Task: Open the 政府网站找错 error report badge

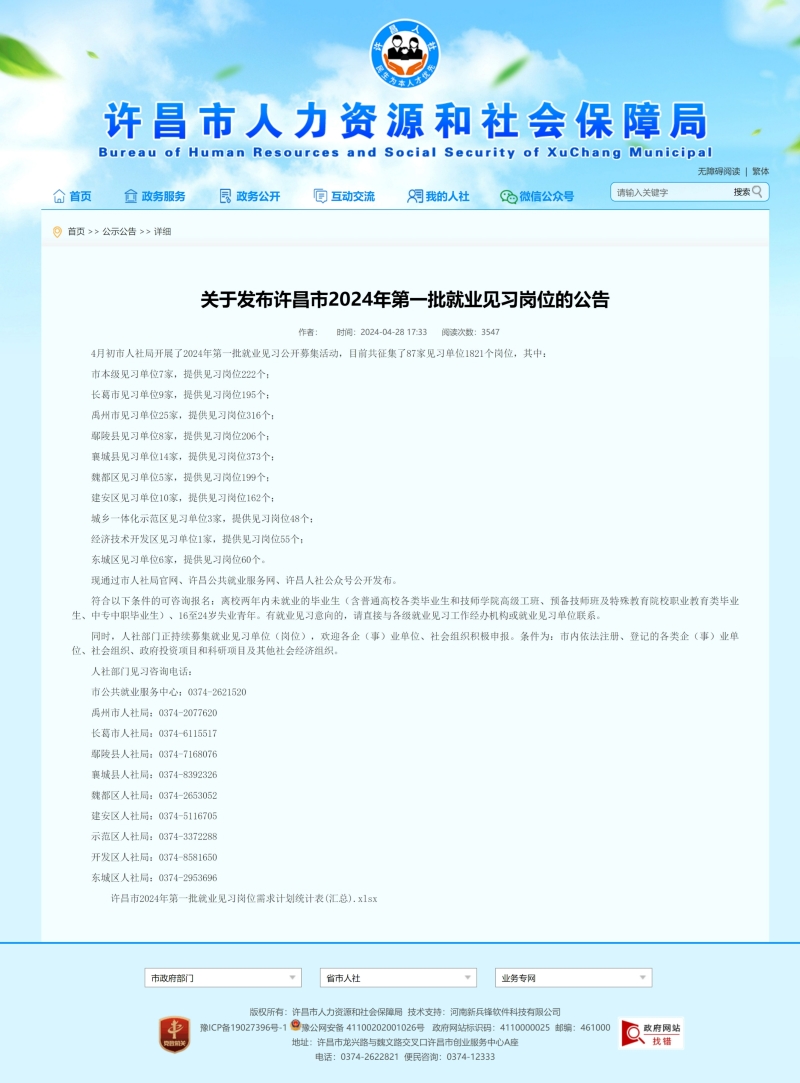Action: coord(651,1033)
